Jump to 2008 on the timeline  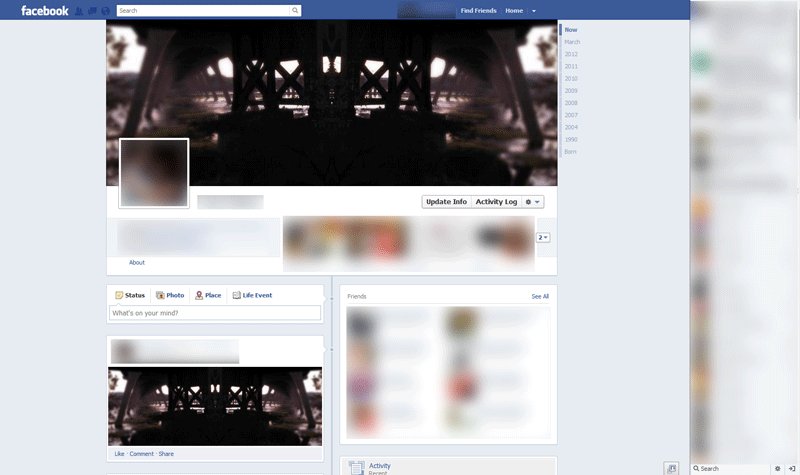click(571, 103)
